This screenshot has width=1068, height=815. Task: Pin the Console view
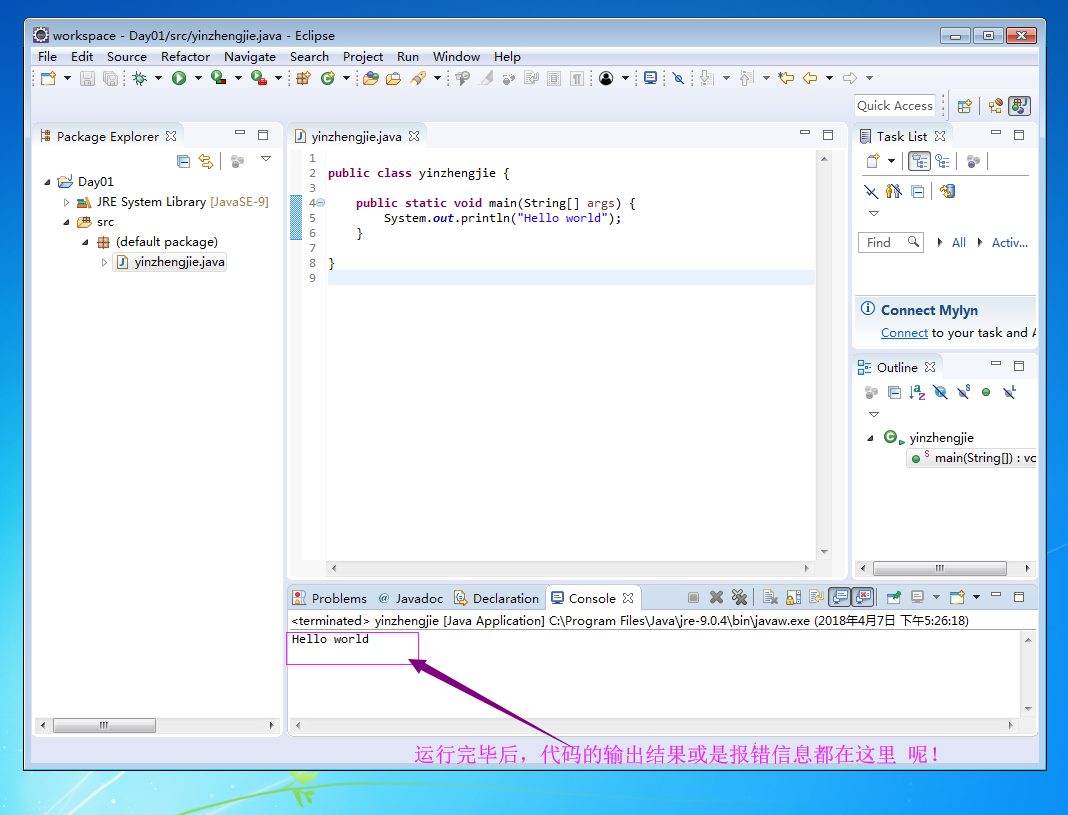pos(893,598)
